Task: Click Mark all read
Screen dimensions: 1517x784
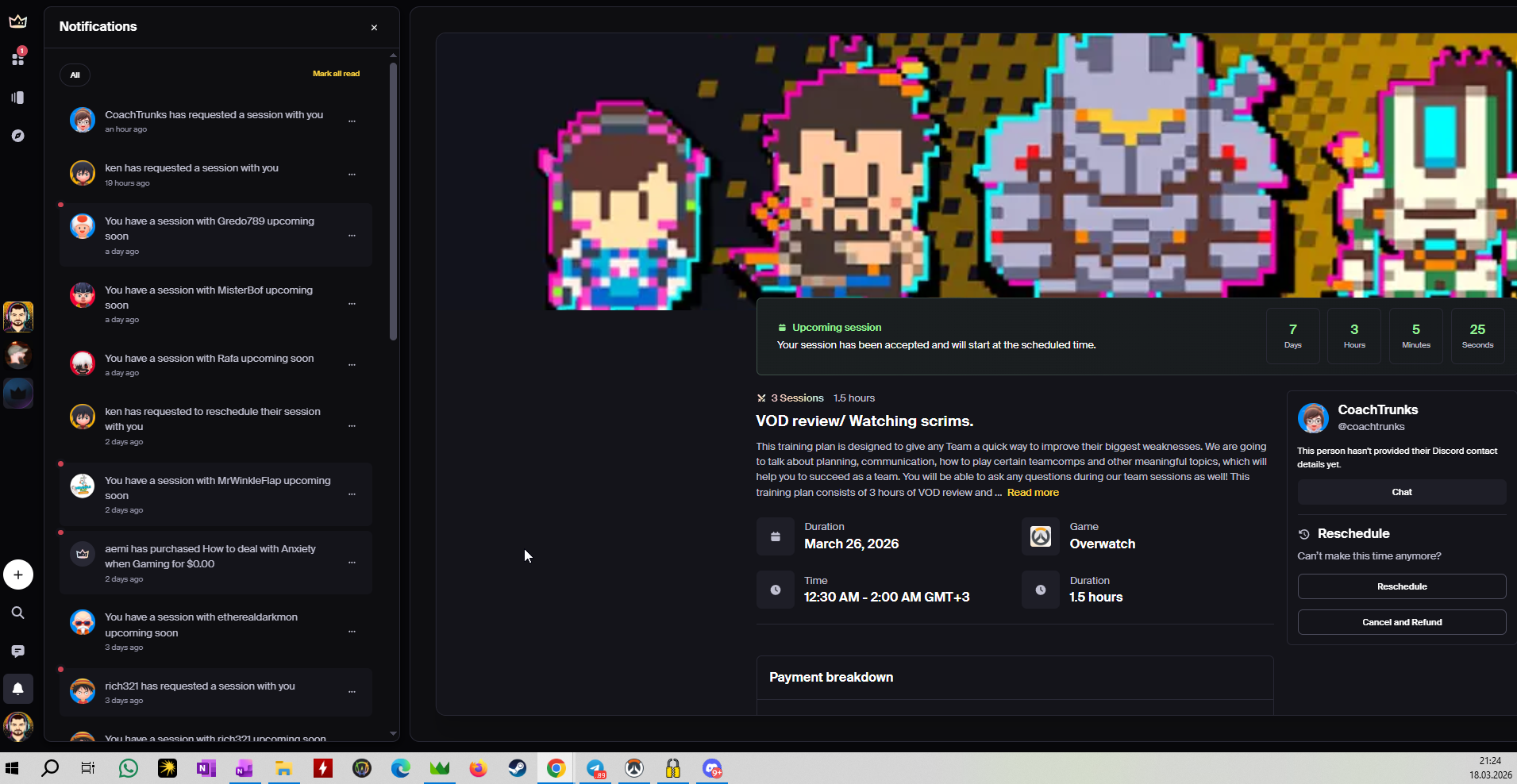Action: [336, 74]
